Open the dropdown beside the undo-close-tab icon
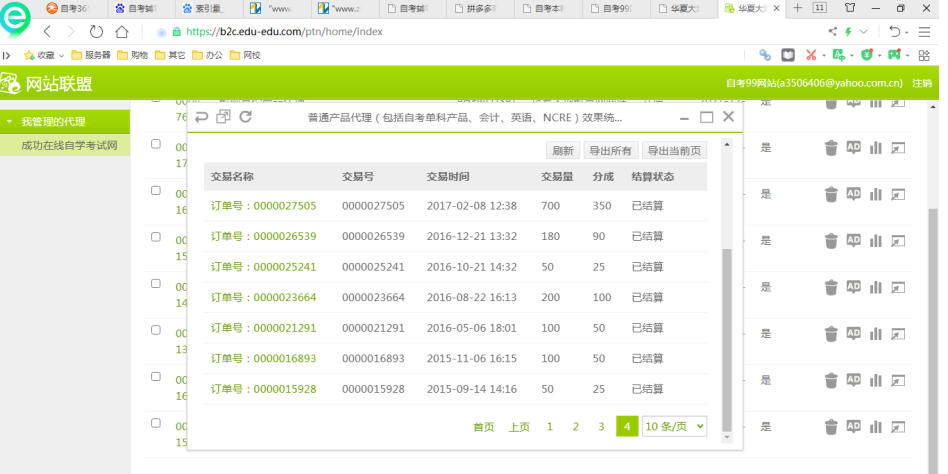 tap(906, 31)
